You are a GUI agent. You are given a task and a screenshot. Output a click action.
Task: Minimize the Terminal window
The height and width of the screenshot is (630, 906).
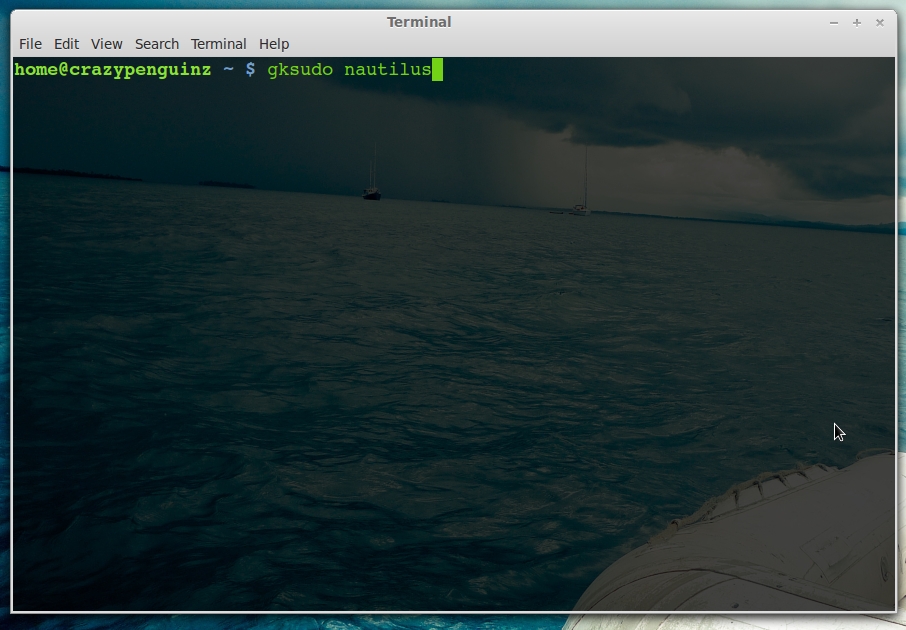(x=834, y=23)
